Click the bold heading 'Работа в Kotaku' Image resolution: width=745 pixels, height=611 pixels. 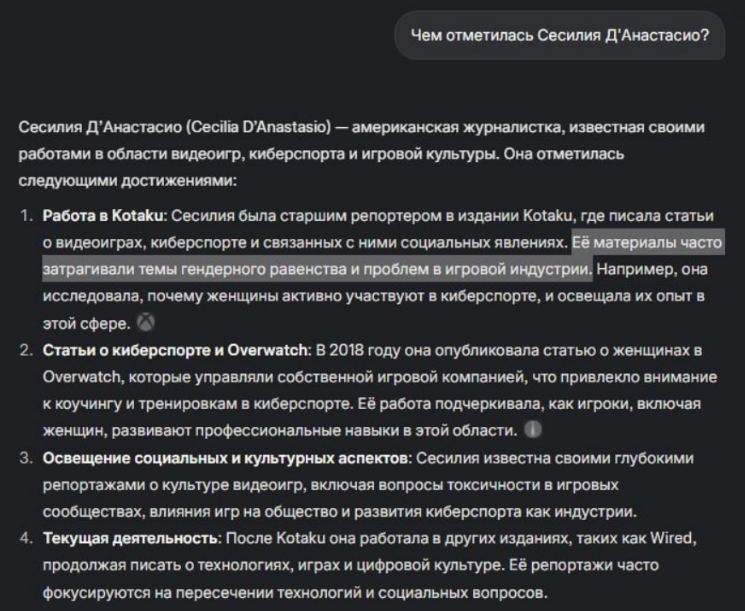(102, 216)
